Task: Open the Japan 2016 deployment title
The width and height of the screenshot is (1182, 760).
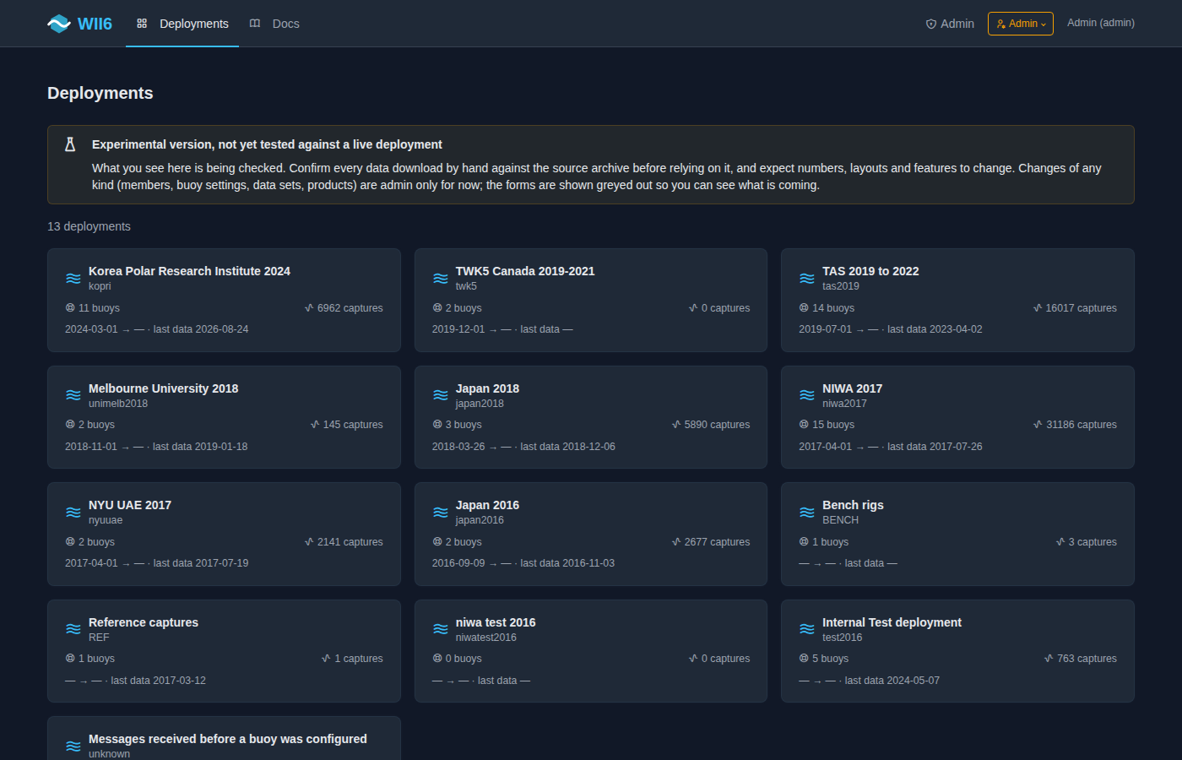Action: click(x=488, y=505)
